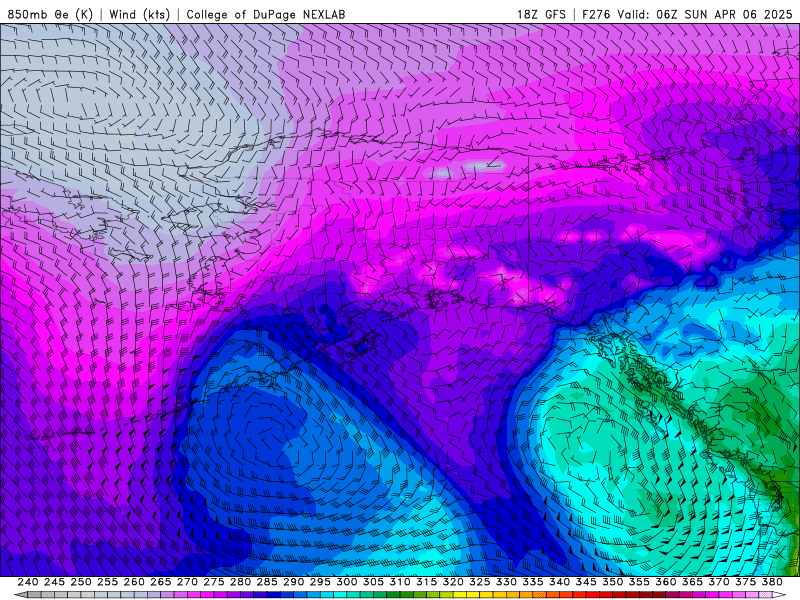Click legend value 305
This screenshot has width=800, height=600.
(x=373, y=582)
